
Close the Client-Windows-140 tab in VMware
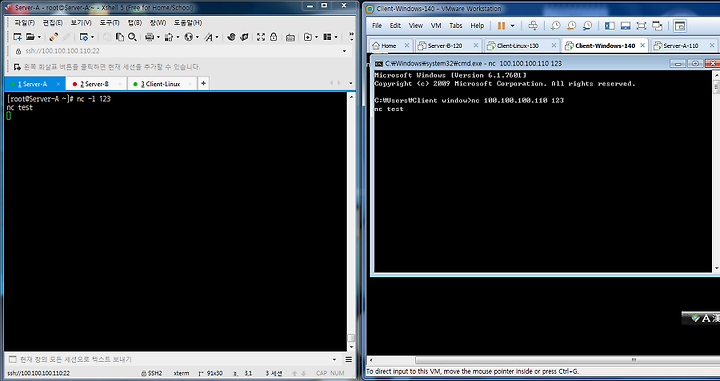642,45
